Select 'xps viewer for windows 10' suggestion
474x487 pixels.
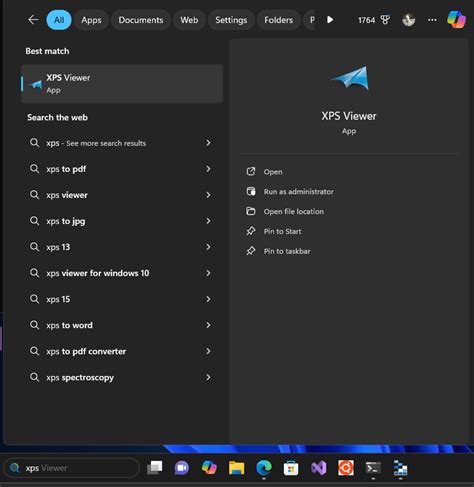121,273
